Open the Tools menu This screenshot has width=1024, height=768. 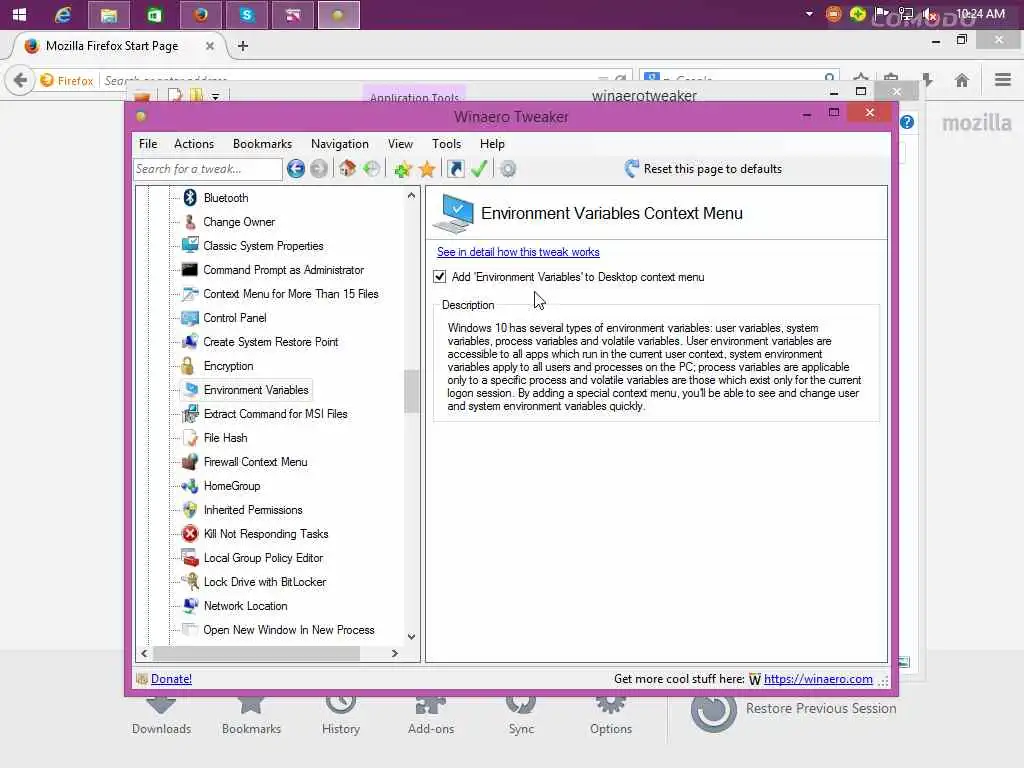(447, 144)
